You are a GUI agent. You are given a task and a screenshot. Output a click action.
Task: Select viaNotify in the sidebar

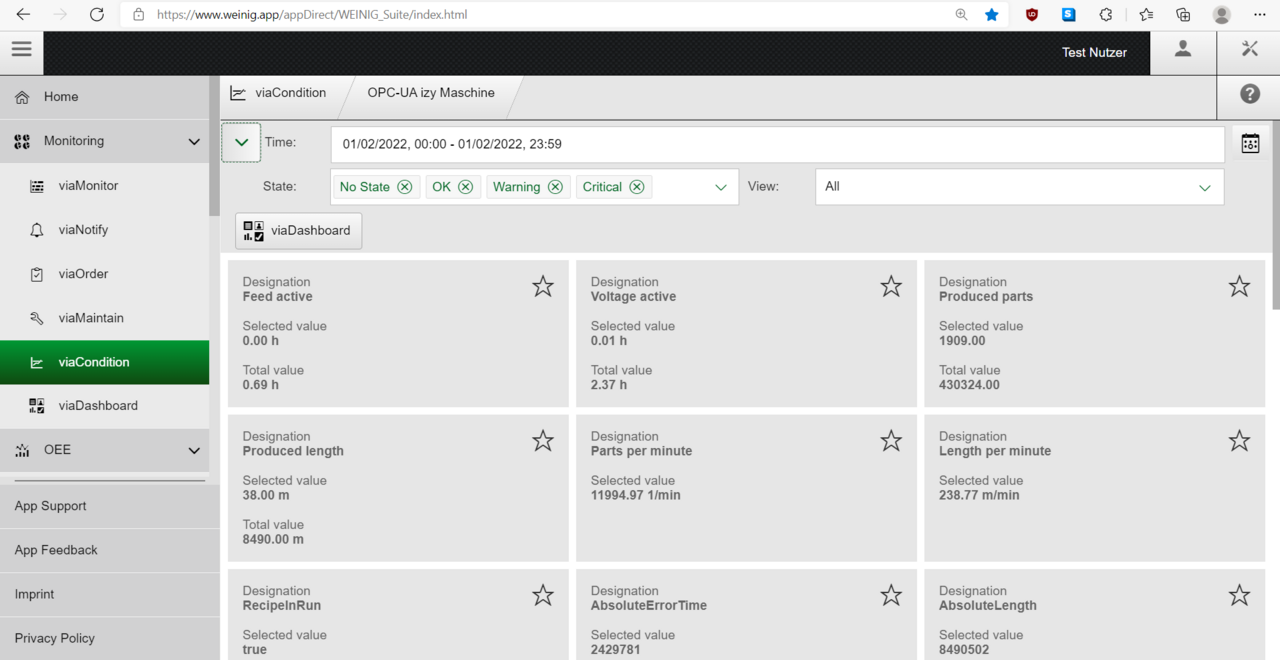(104, 230)
